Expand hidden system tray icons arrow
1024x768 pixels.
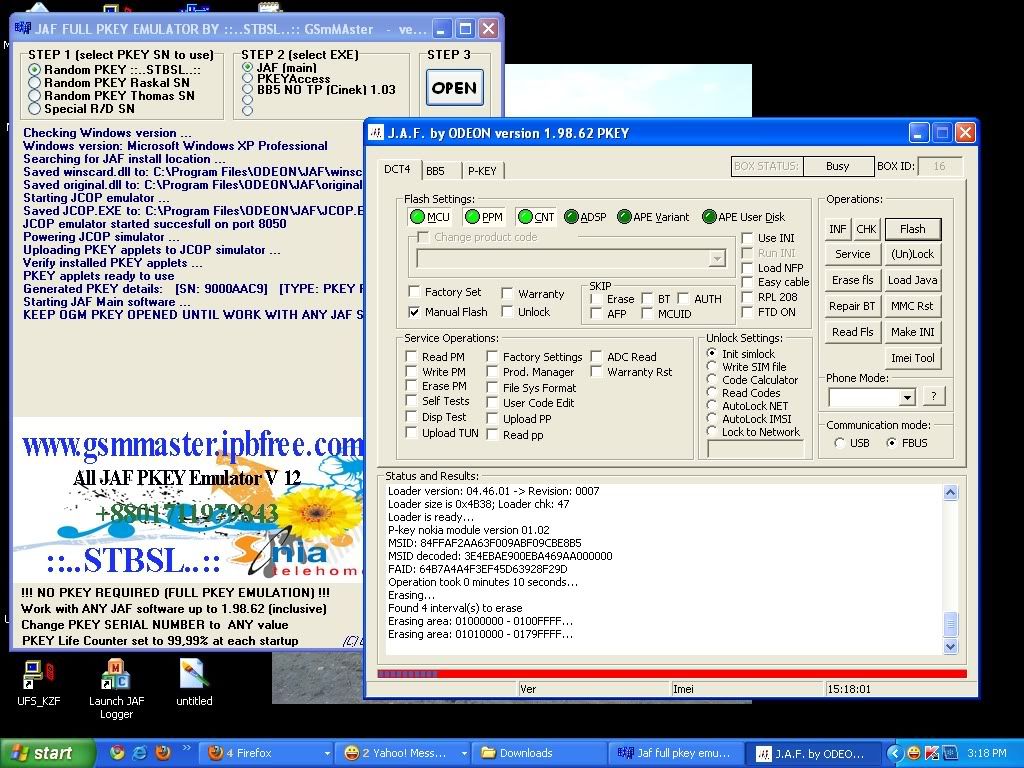(895, 753)
